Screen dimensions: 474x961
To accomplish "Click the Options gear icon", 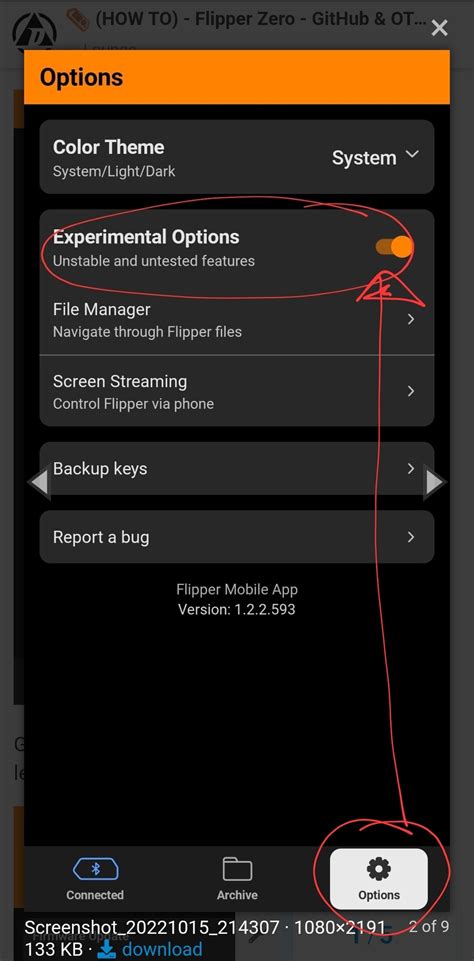I will click(x=378, y=869).
